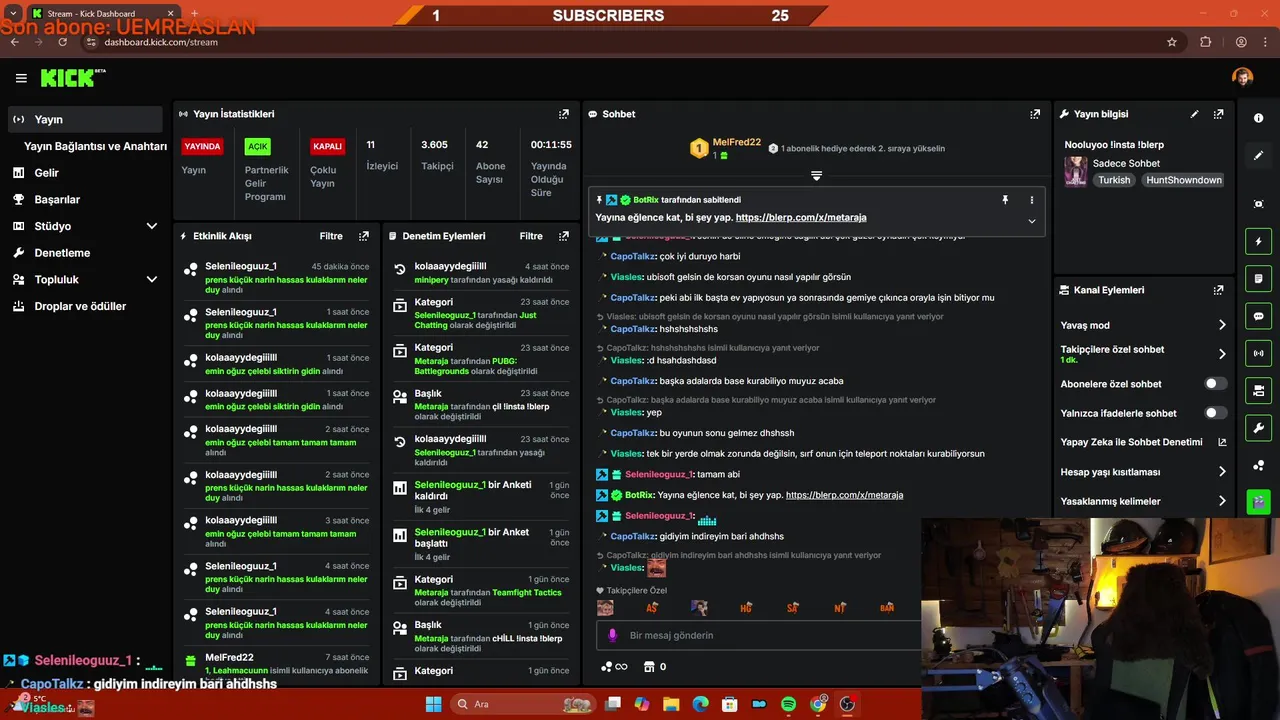Click the Turkish language tag

pyautogui.click(x=1114, y=180)
